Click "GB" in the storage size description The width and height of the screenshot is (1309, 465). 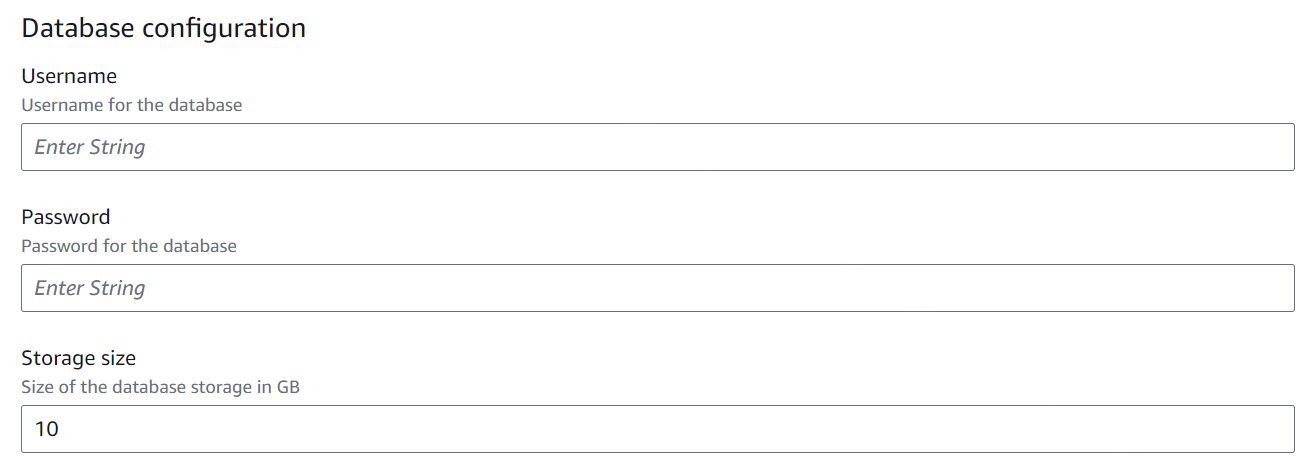288,386
